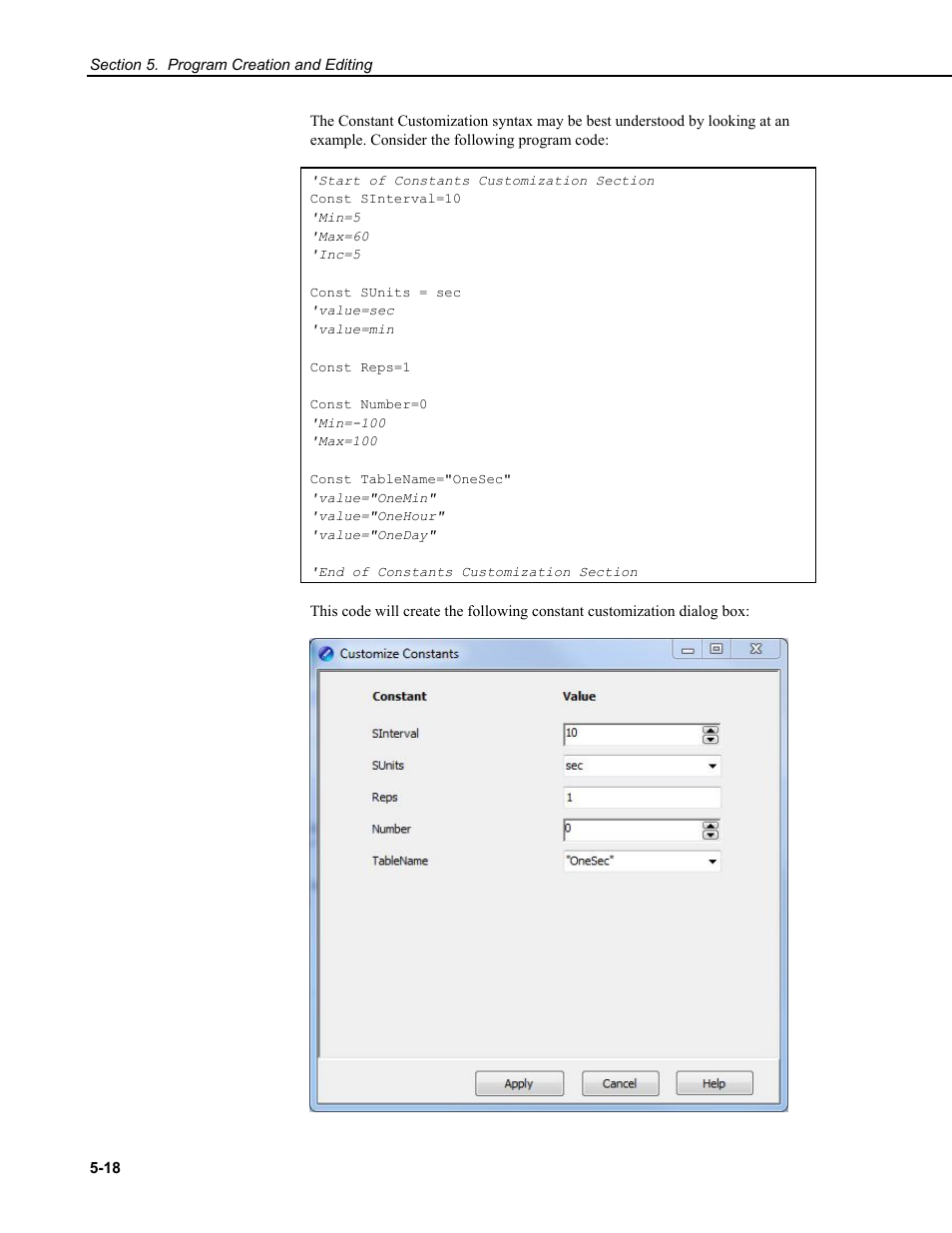Decrease Number value with down arrow

(711, 835)
